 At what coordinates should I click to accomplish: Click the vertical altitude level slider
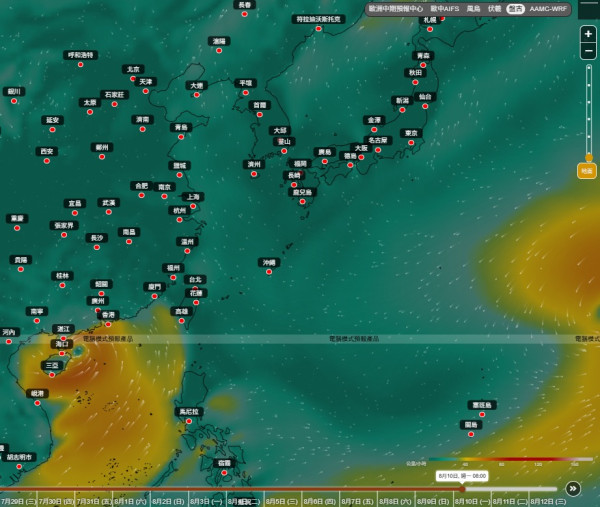tap(589, 112)
